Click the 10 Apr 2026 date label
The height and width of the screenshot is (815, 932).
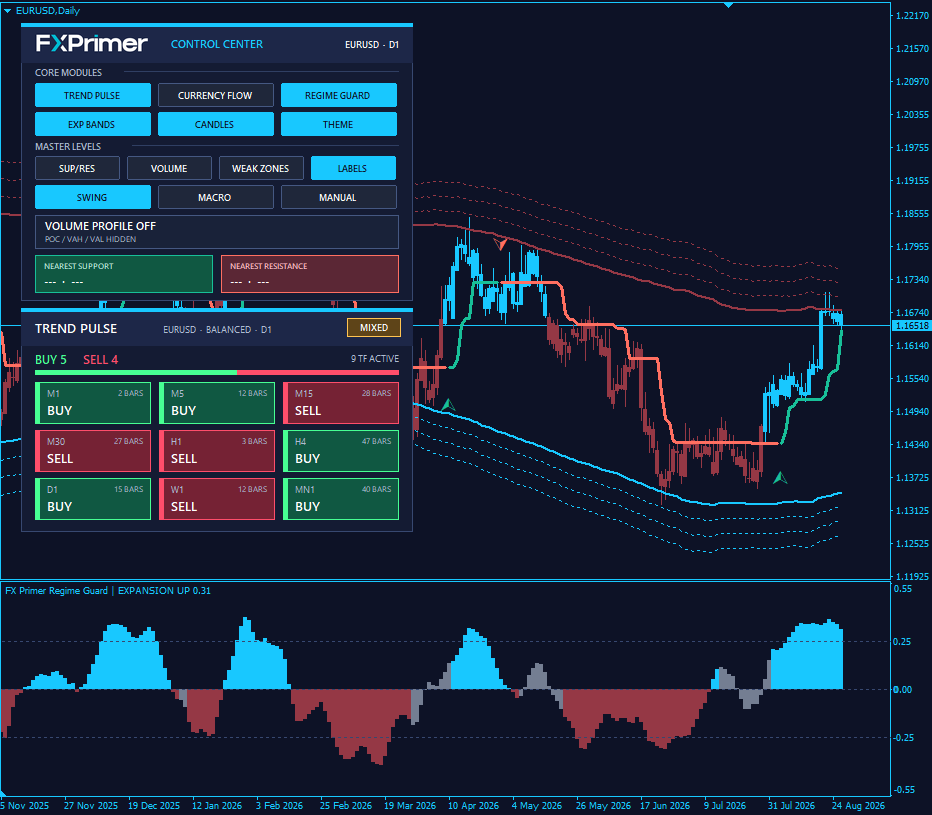pyautogui.click(x=473, y=805)
